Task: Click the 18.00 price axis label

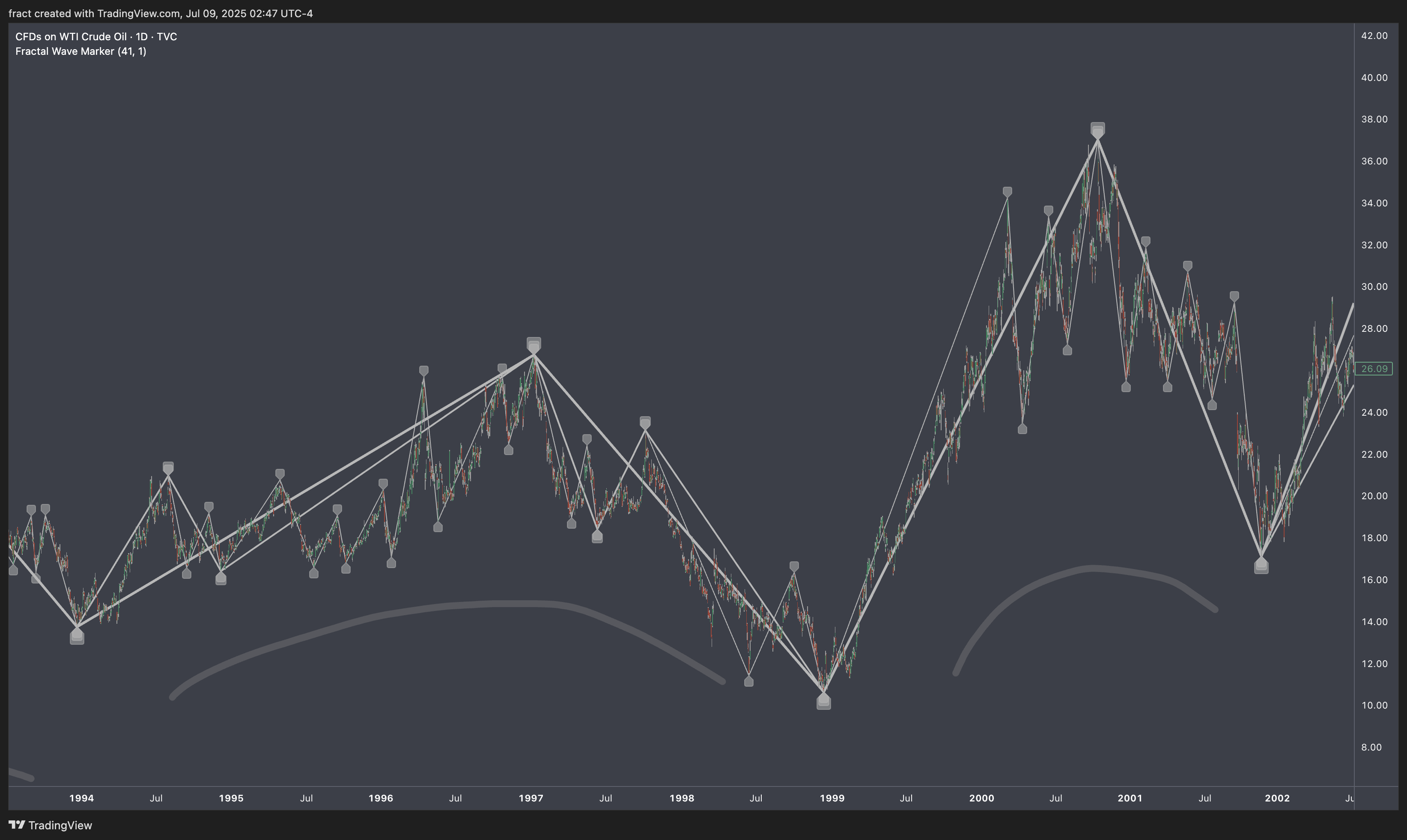Action: point(1374,538)
